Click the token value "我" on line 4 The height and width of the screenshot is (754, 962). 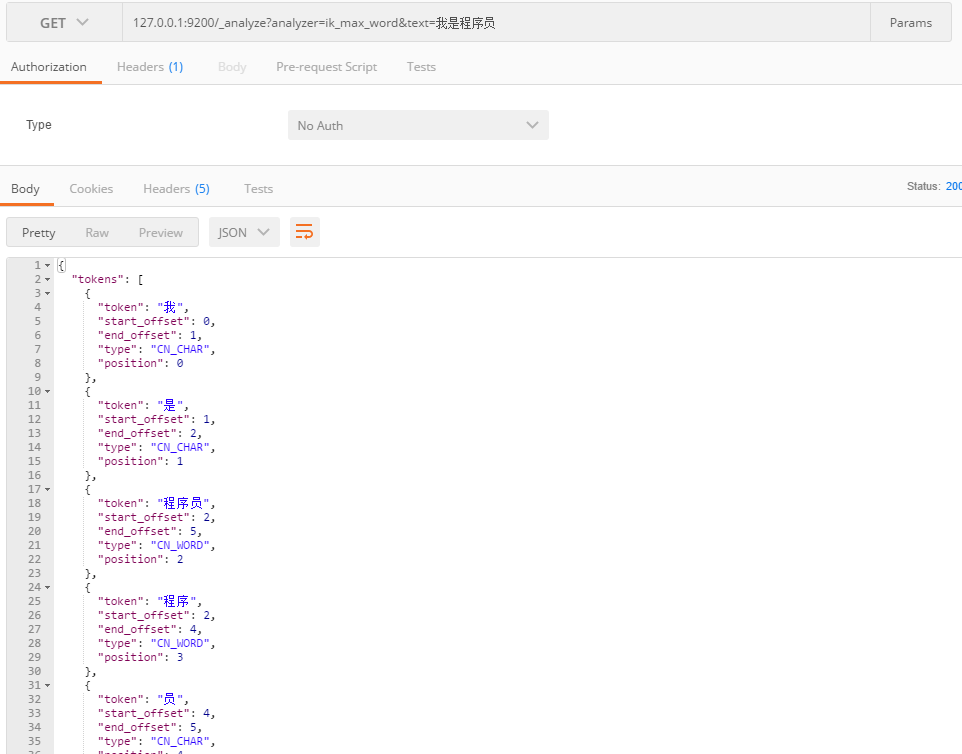point(170,307)
